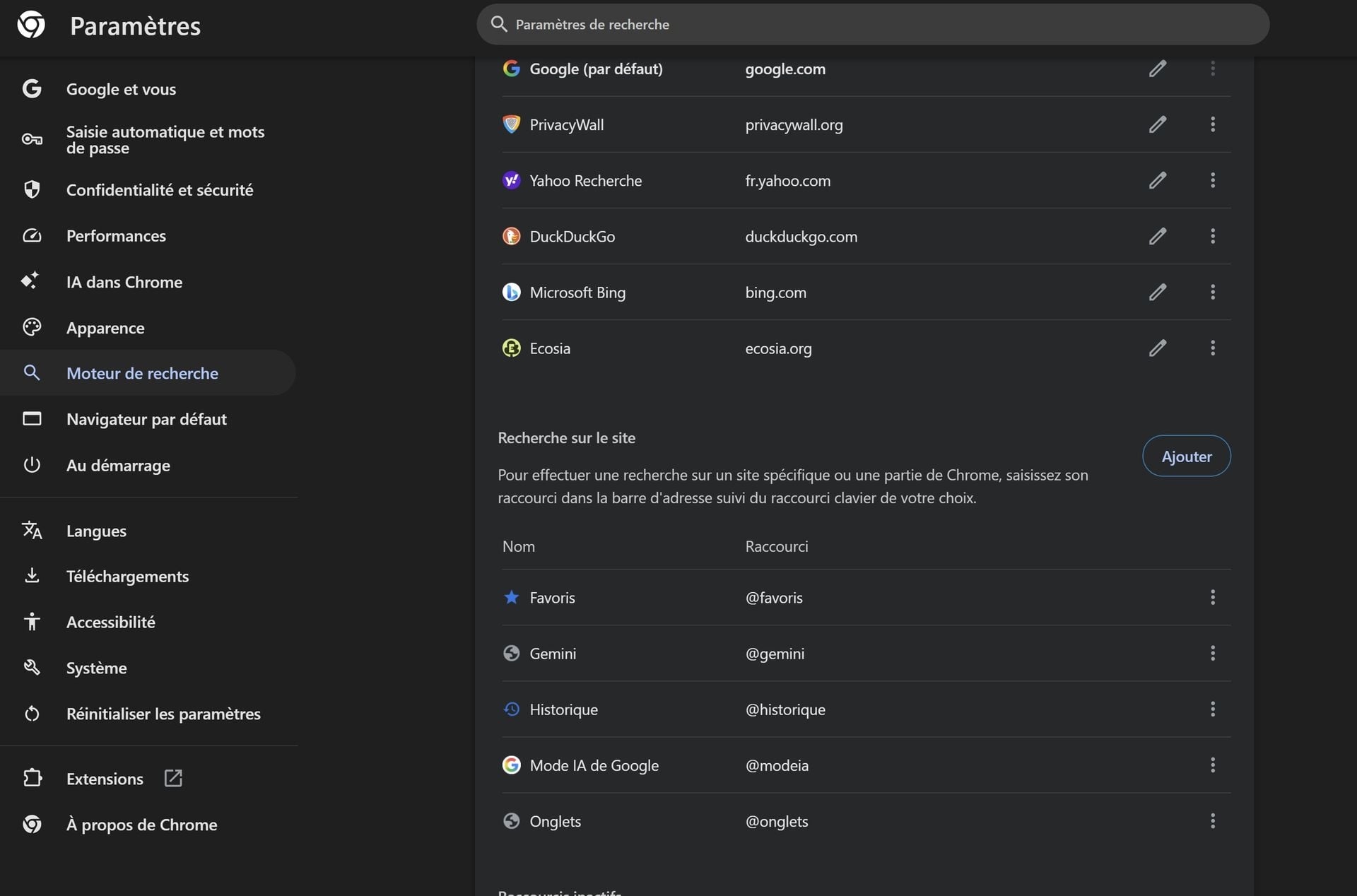The image size is (1357, 896).
Task: Open more actions for Onglets shortcut
Action: (x=1213, y=820)
